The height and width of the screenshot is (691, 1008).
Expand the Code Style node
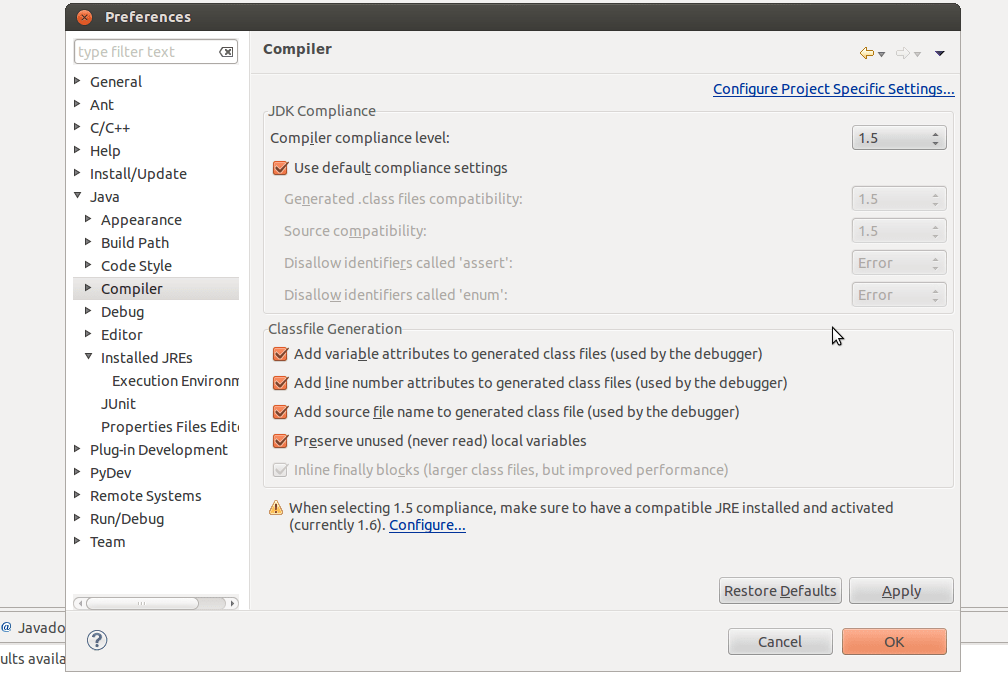[x=88, y=265]
